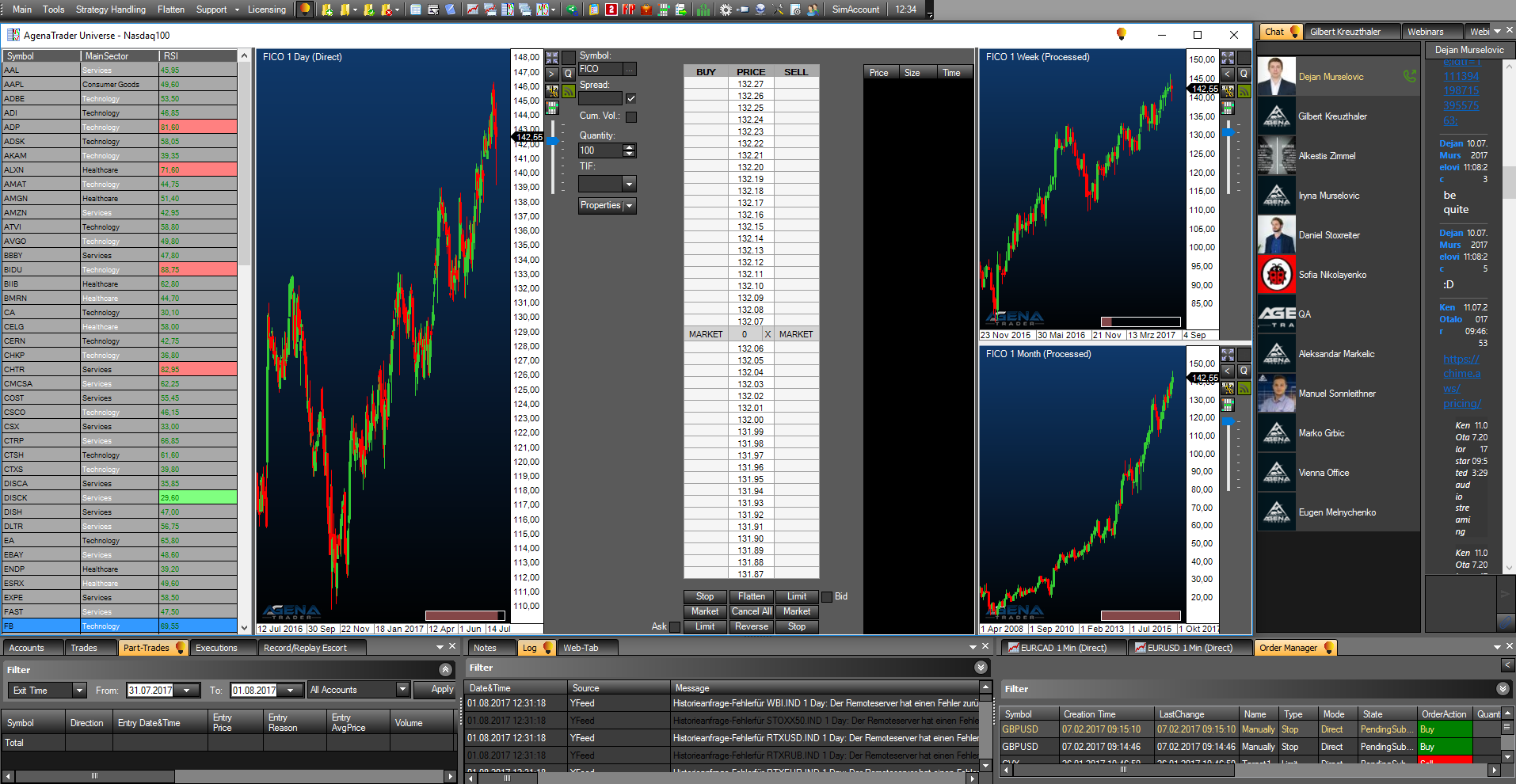This screenshot has height=784, width=1516.
Task: Click the fullscreen arrows icon on monthly chart
Action: click(x=1228, y=355)
